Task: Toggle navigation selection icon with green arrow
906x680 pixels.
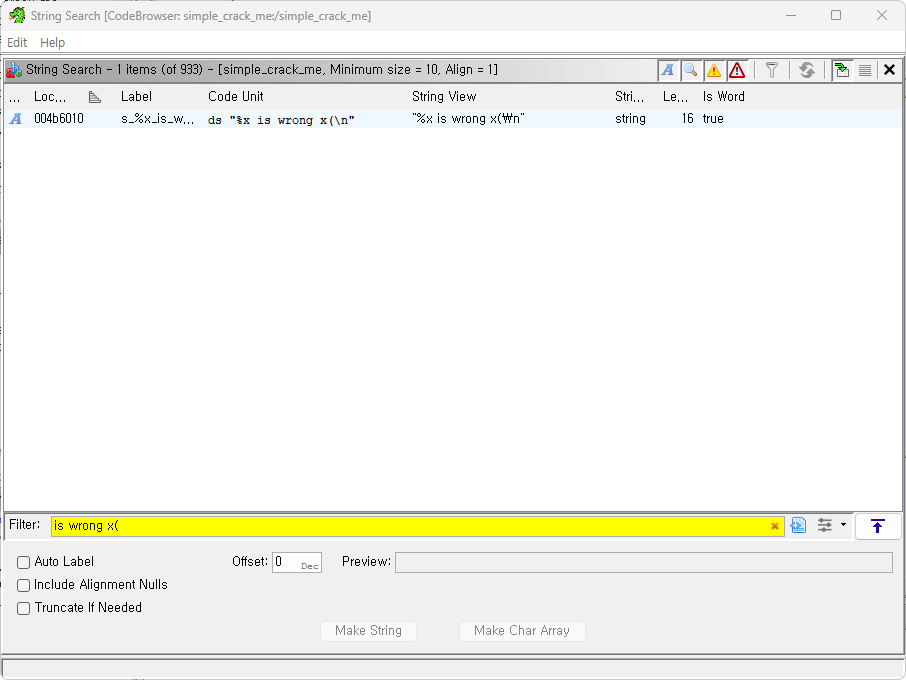Action: pos(842,70)
